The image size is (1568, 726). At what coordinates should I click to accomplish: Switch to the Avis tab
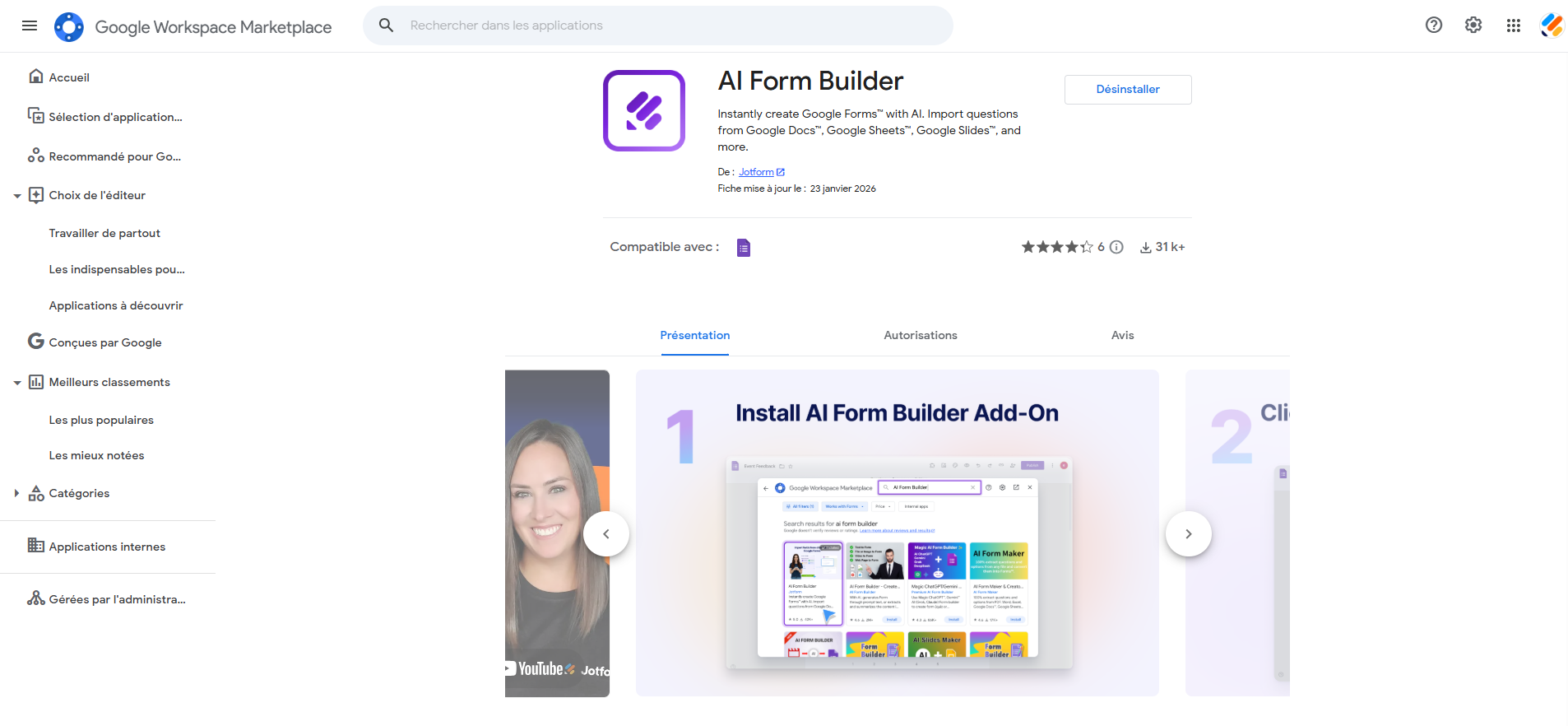coord(1123,336)
